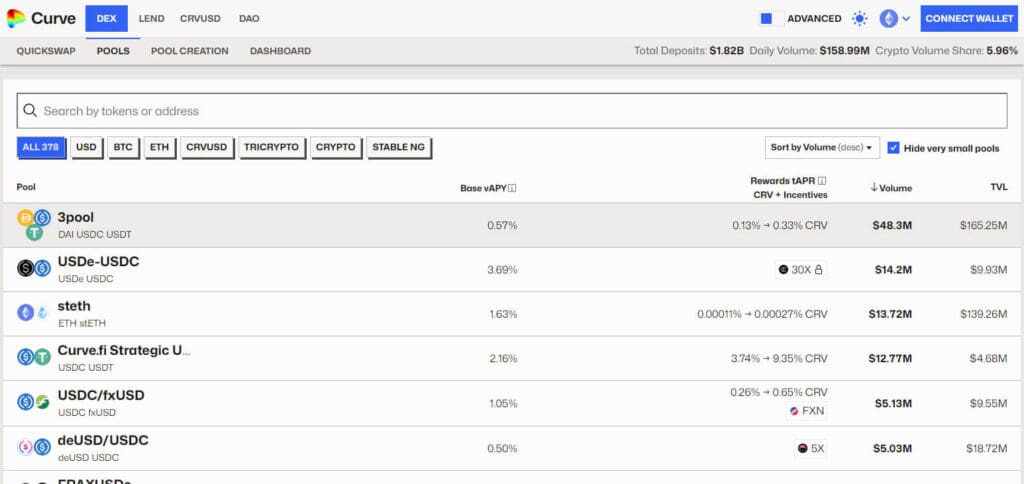Toggle the light theme sun icon
The height and width of the screenshot is (484, 1024).
(x=860, y=19)
